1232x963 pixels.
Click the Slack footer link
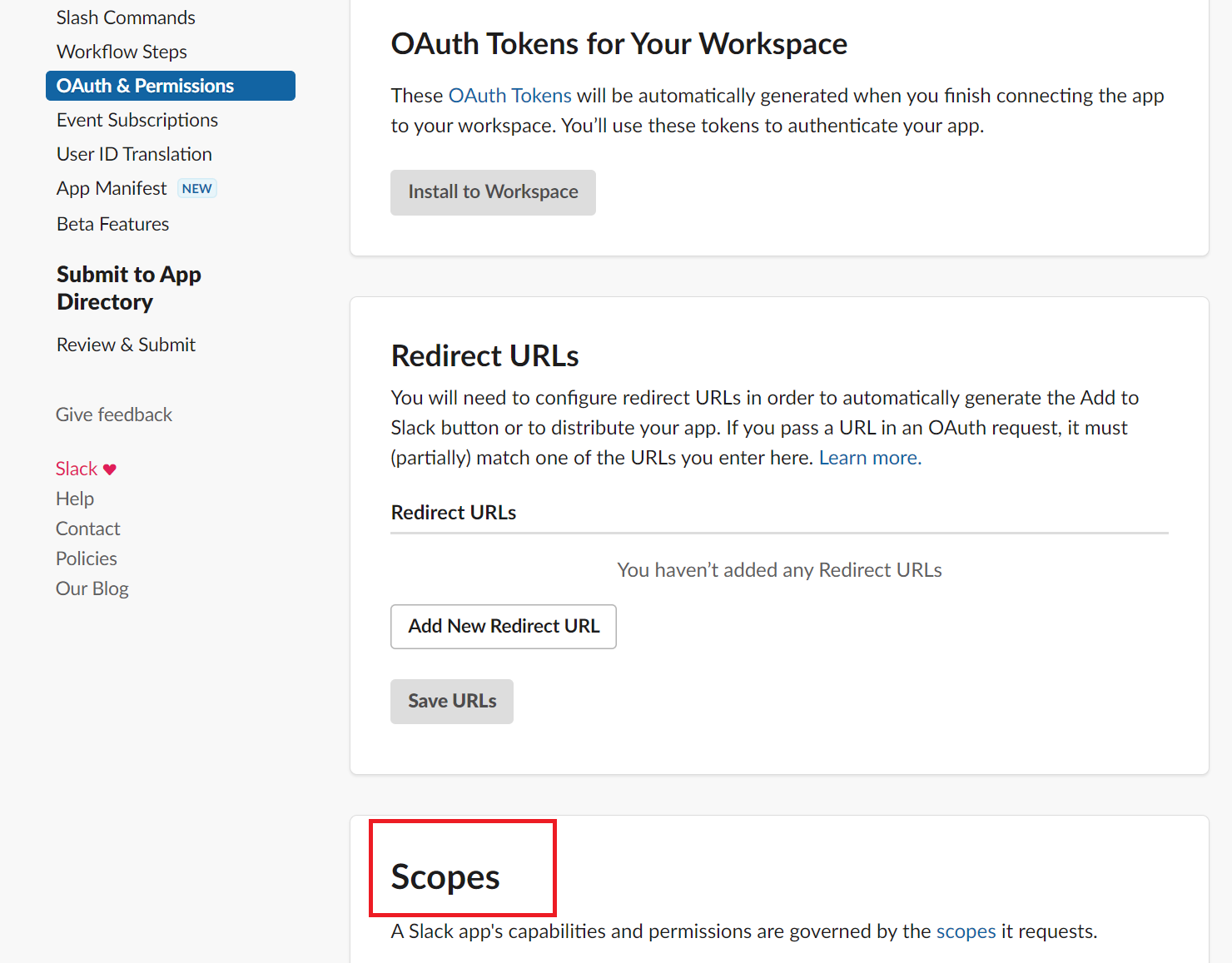click(77, 469)
